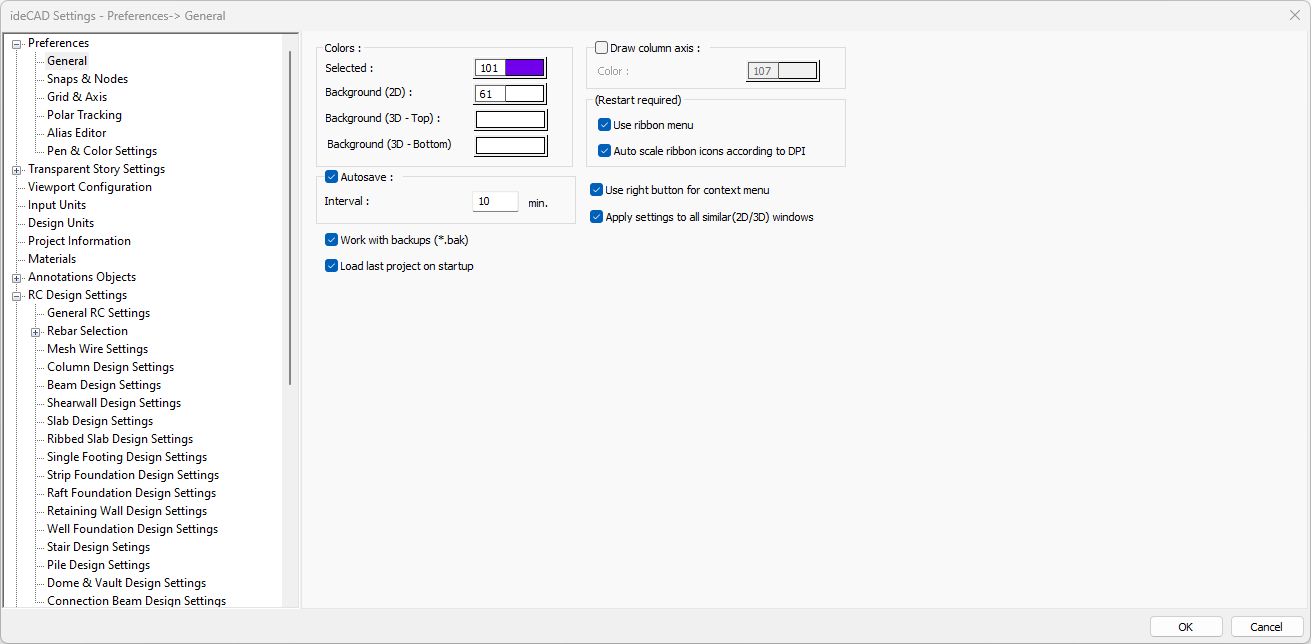This screenshot has width=1311, height=644.
Task: Click the tree panel vertical scrollbar
Action: [290, 218]
